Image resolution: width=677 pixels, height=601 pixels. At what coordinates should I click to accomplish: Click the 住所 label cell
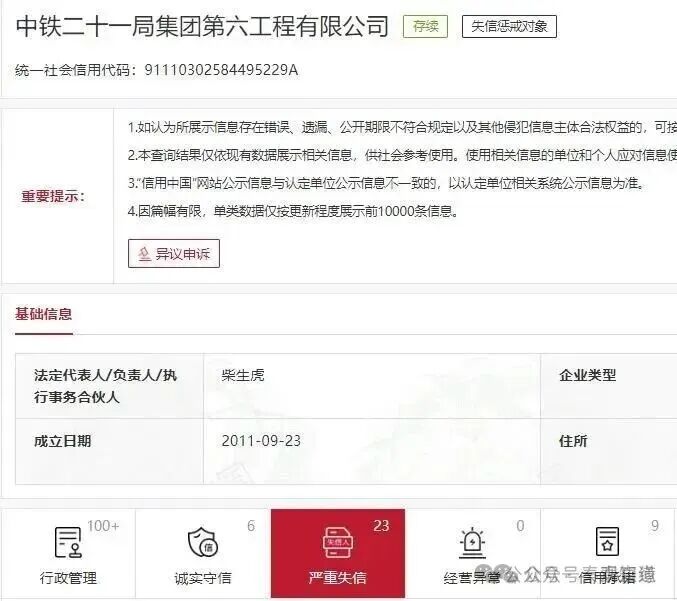tap(609, 451)
